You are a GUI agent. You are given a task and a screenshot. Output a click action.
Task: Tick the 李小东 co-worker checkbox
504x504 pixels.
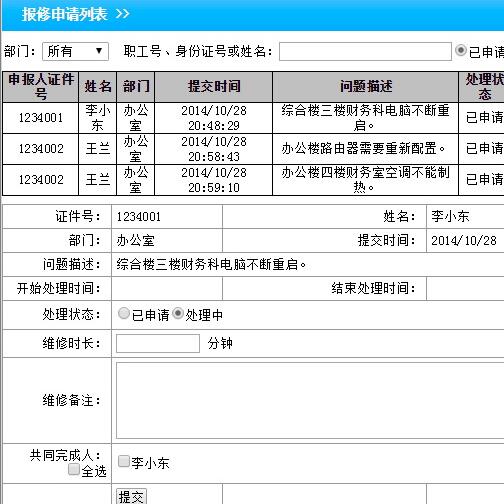pos(124,461)
